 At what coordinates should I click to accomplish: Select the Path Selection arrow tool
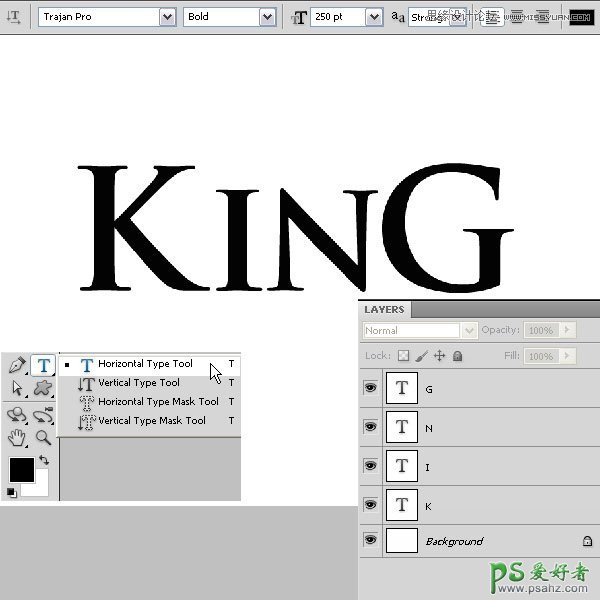[x=17, y=389]
